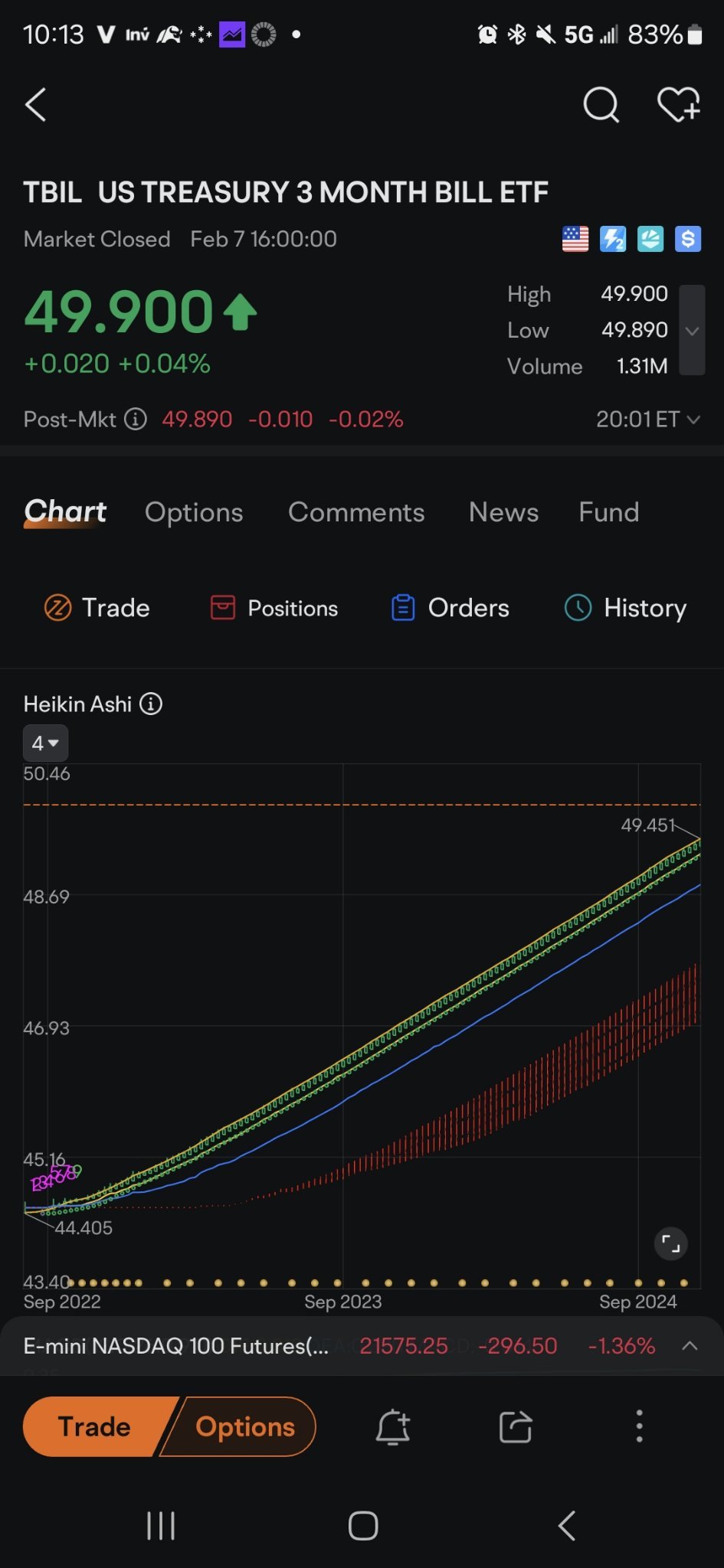Tap the teal chart badge icon
Screen dimensions: 724x1568
pos(650,239)
